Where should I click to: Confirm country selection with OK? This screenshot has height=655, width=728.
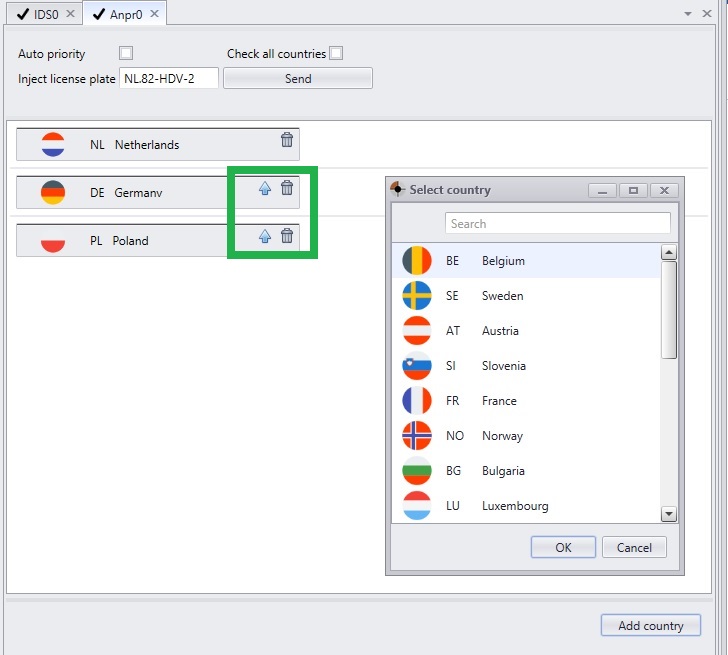coord(563,547)
